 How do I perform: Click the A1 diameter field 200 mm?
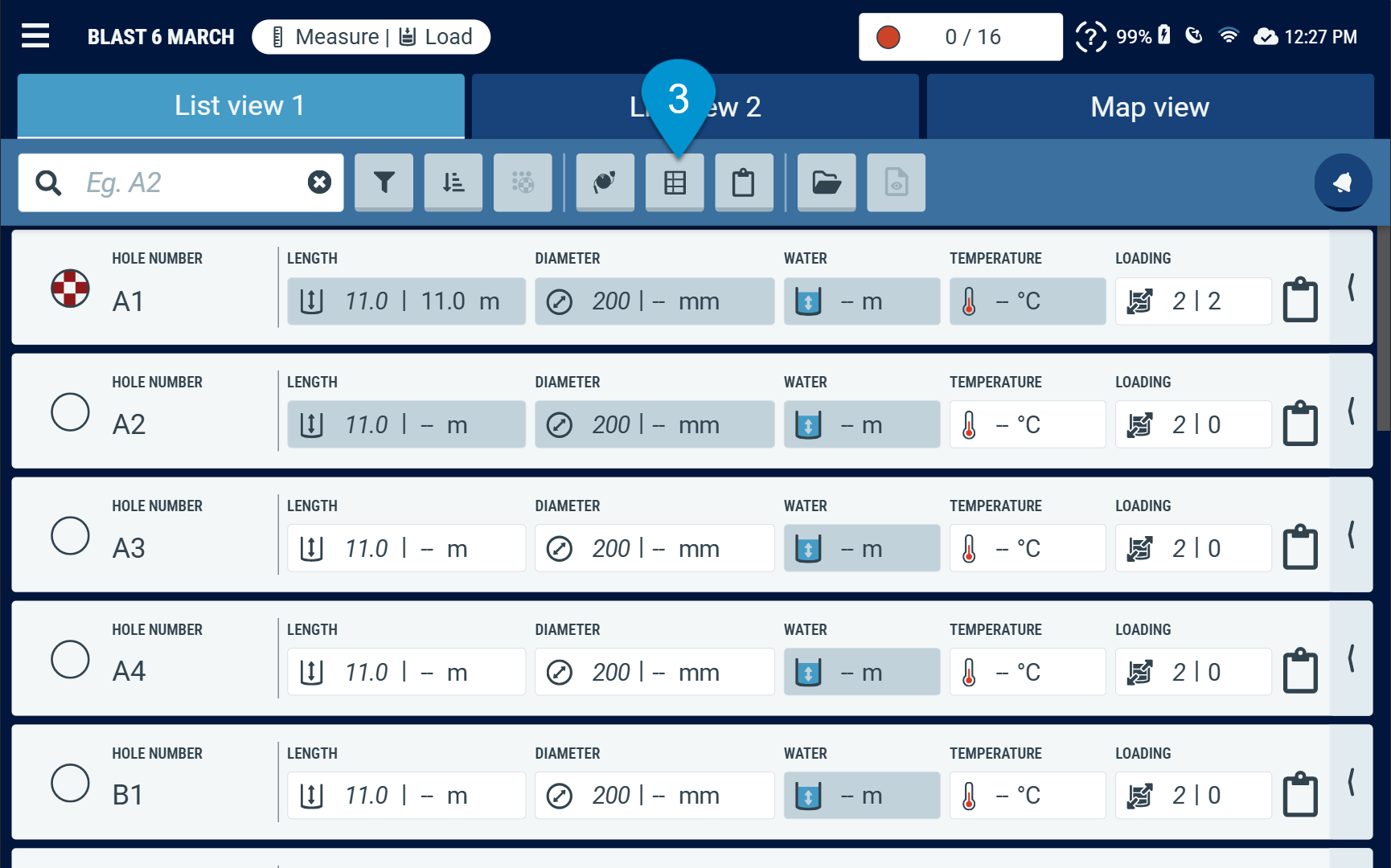pyautogui.click(x=654, y=301)
